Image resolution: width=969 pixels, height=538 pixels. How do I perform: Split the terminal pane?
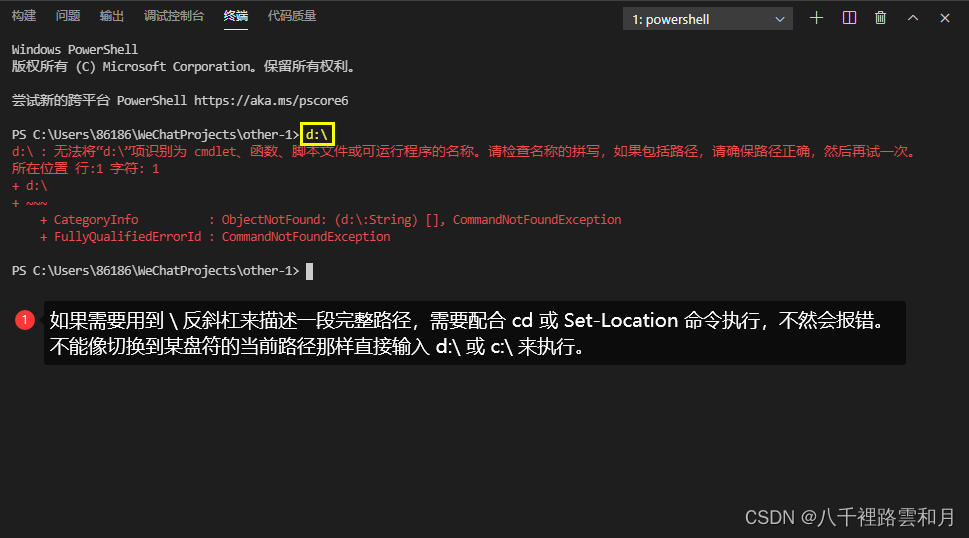849,18
